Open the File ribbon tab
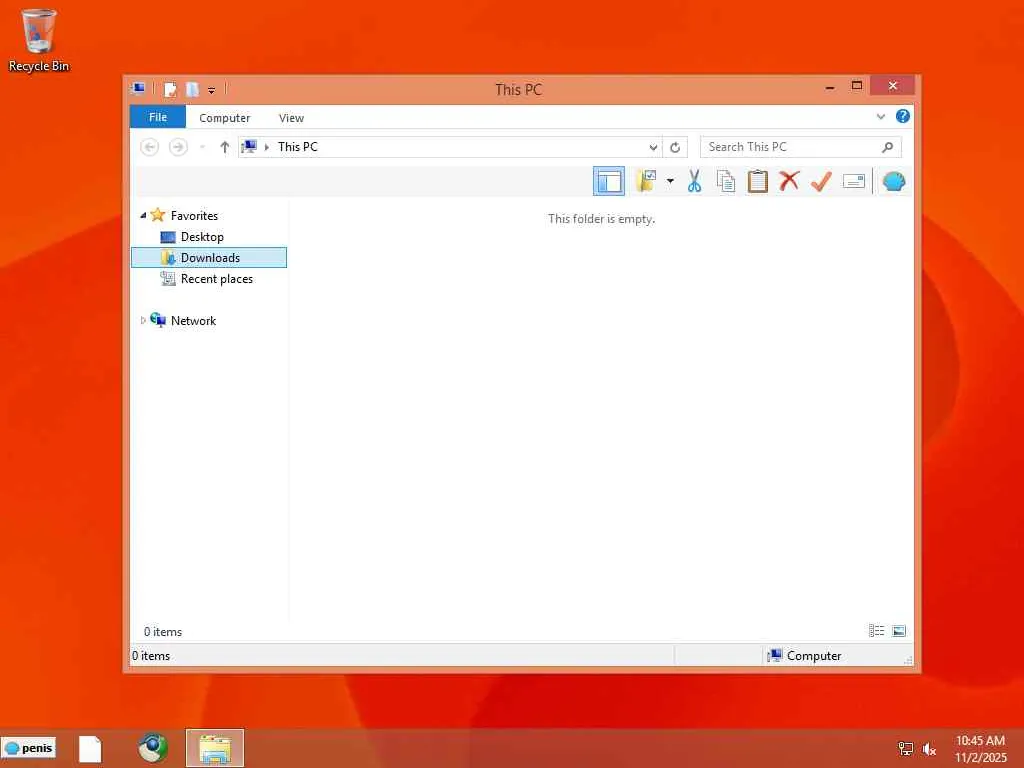Image resolution: width=1024 pixels, height=768 pixels. [157, 117]
